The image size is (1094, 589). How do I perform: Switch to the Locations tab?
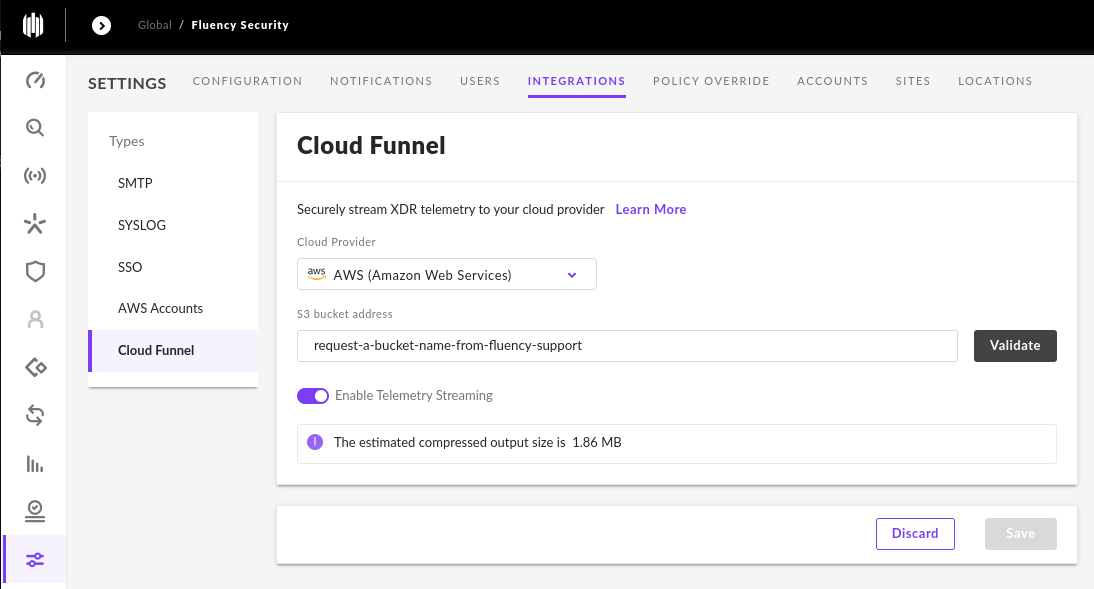click(995, 81)
